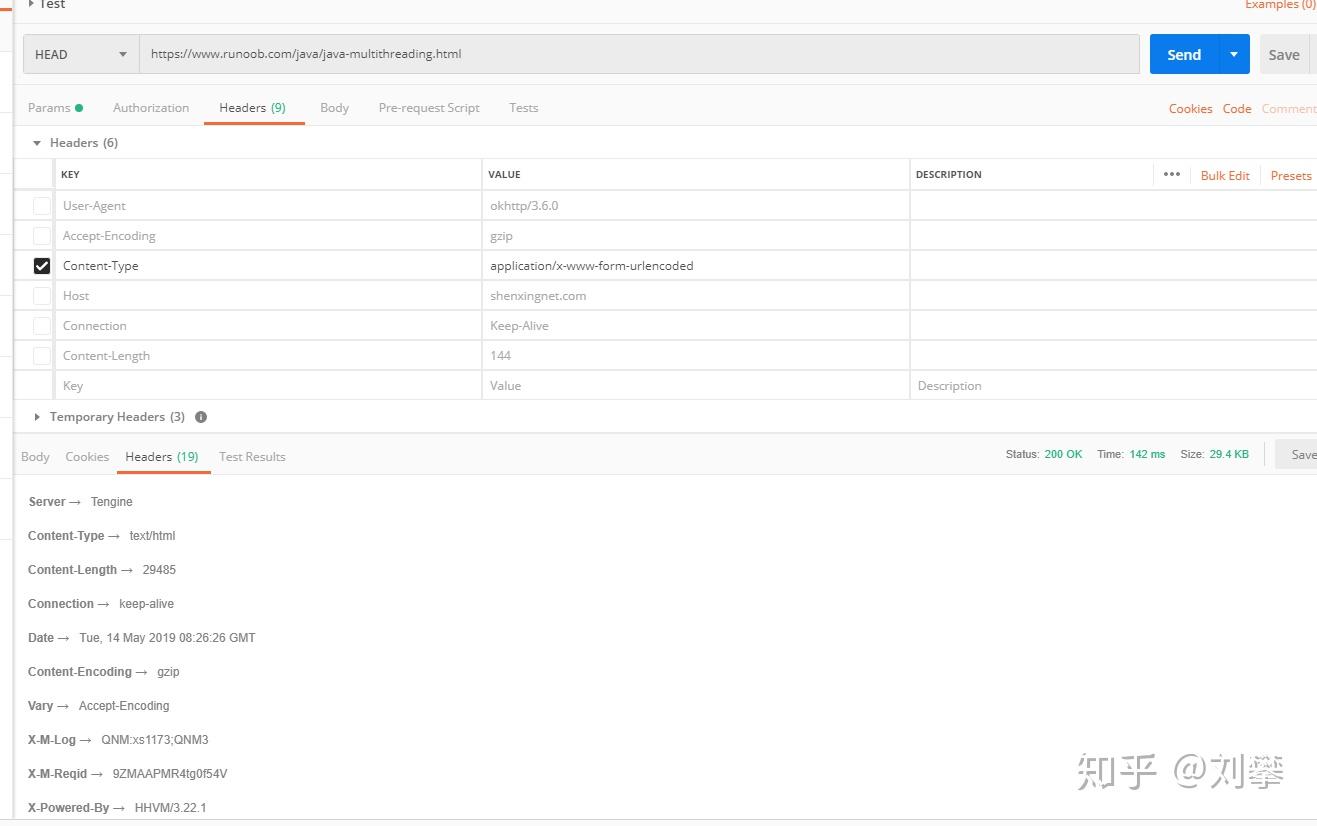Open the Presets link

[x=1291, y=176]
